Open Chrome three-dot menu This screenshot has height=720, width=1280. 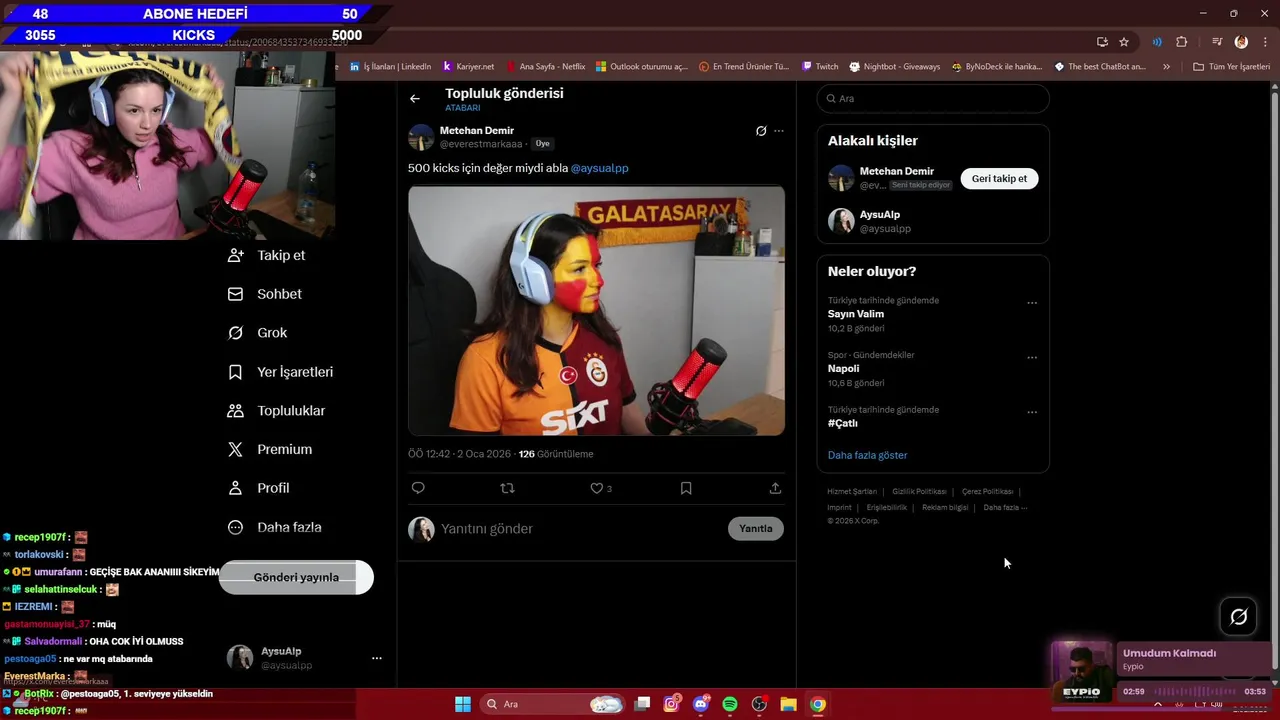click(x=1265, y=42)
